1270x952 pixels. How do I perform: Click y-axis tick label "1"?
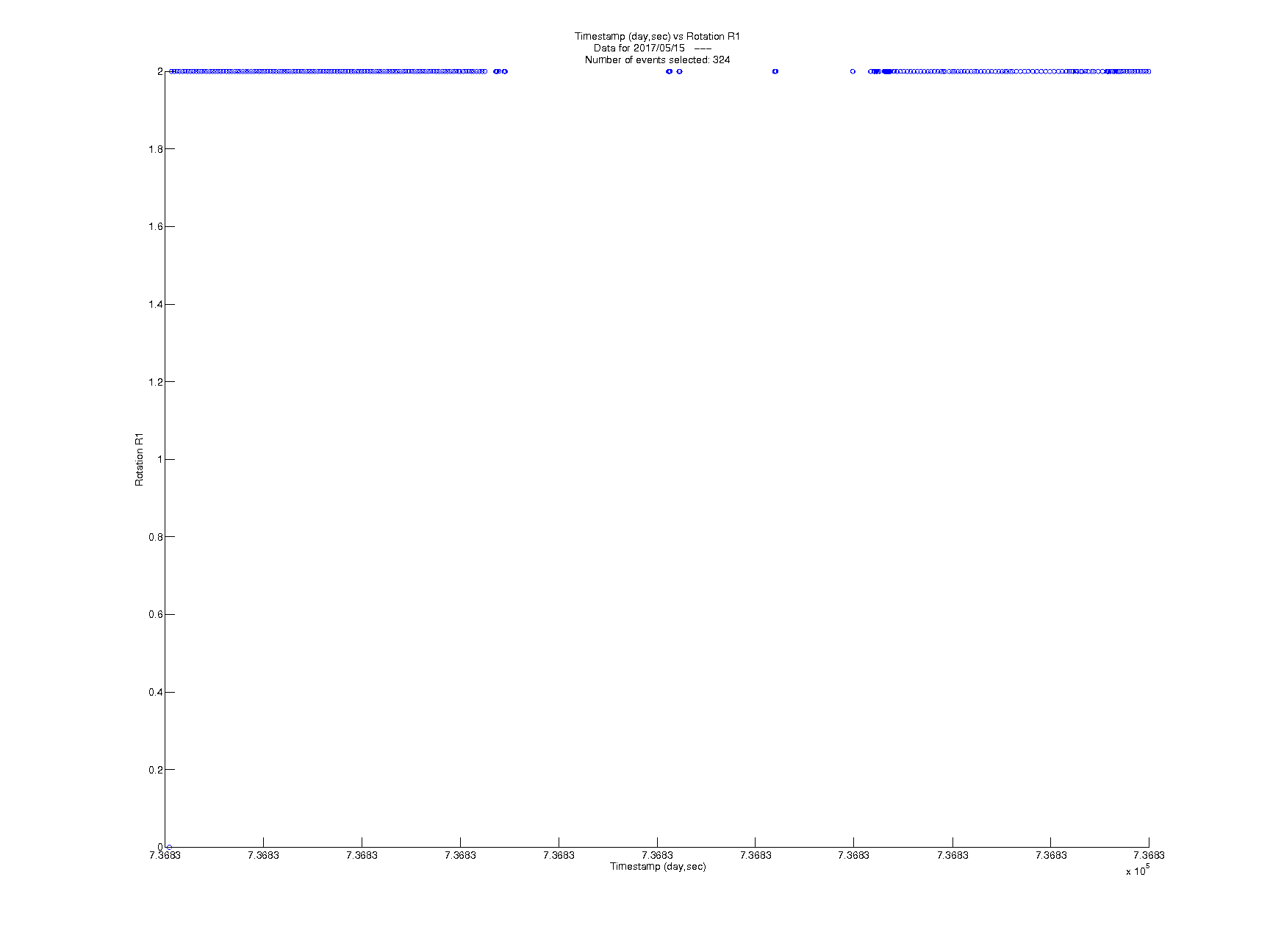coord(159,459)
